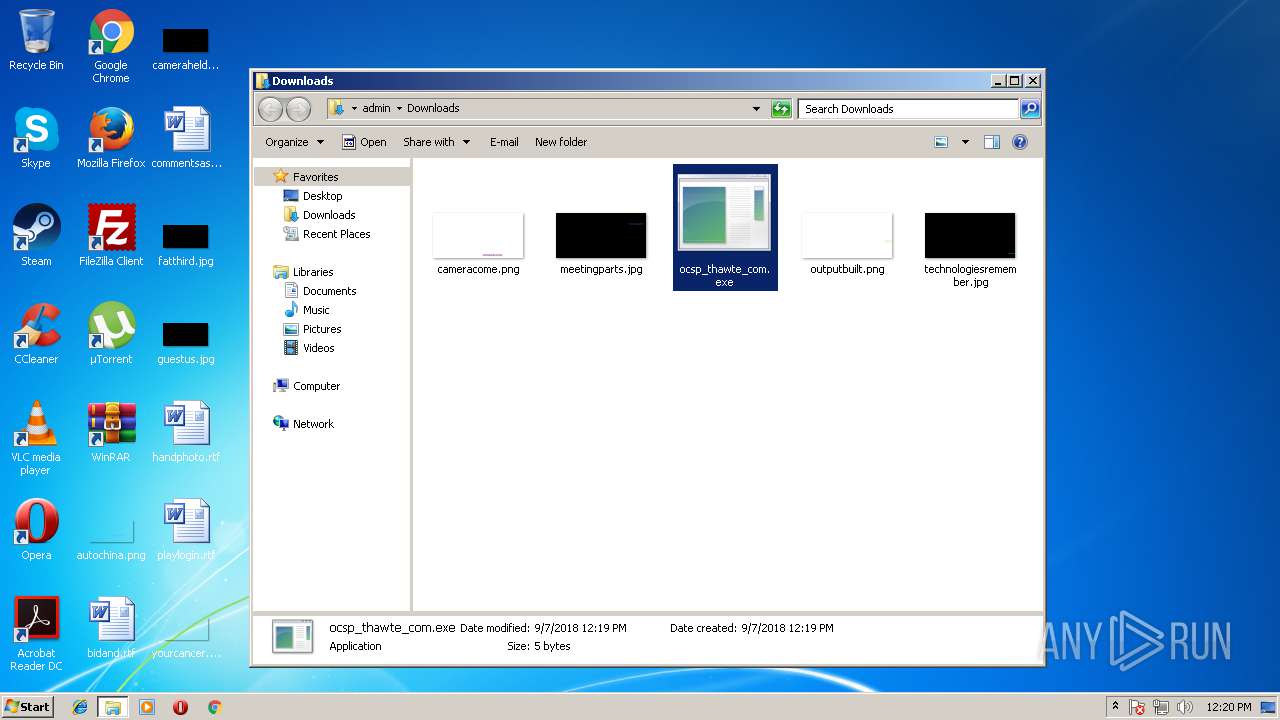1280x720 pixels.
Task: Select cameracome.png thumbnail
Action: click(x=478, y=243)
